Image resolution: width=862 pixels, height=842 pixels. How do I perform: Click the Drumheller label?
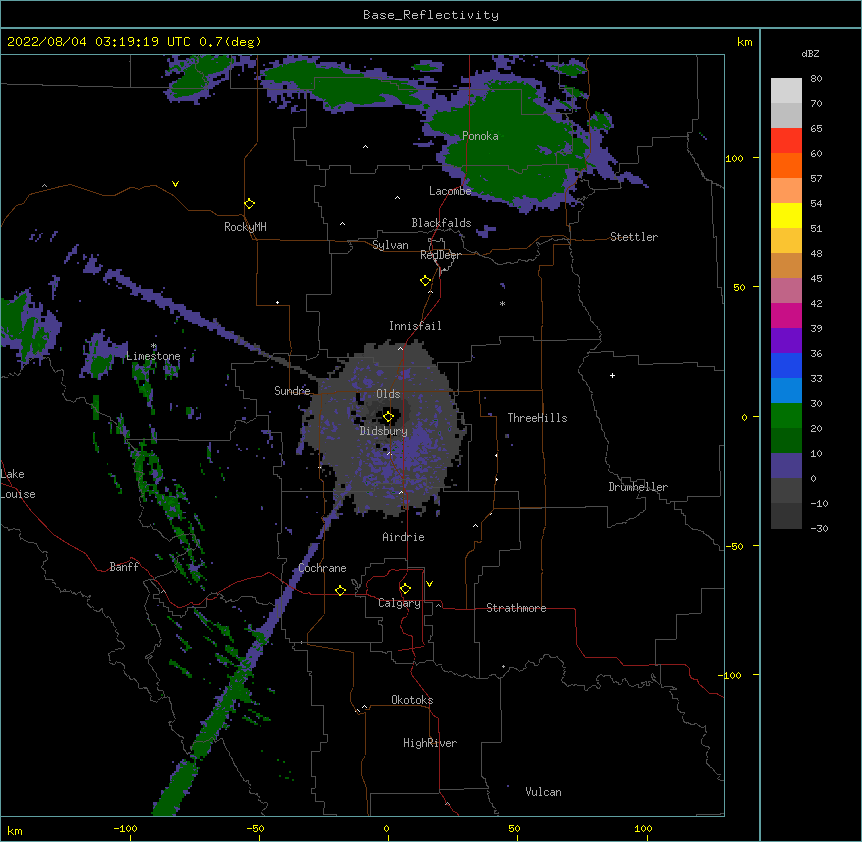click(638, 487)
